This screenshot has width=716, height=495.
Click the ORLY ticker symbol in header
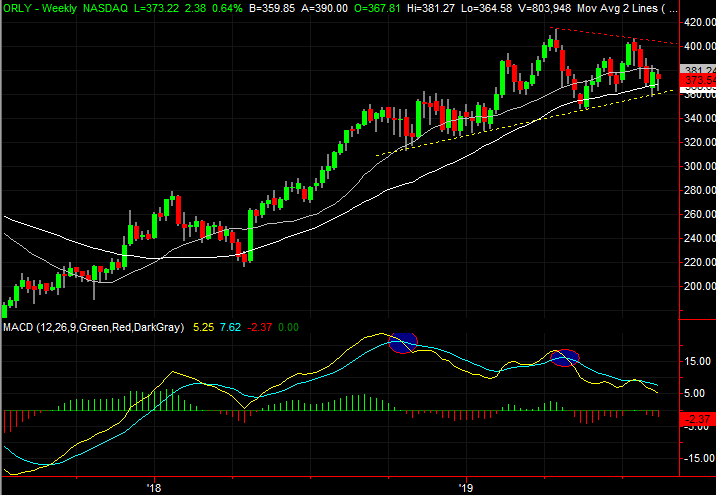coord(17,8)
